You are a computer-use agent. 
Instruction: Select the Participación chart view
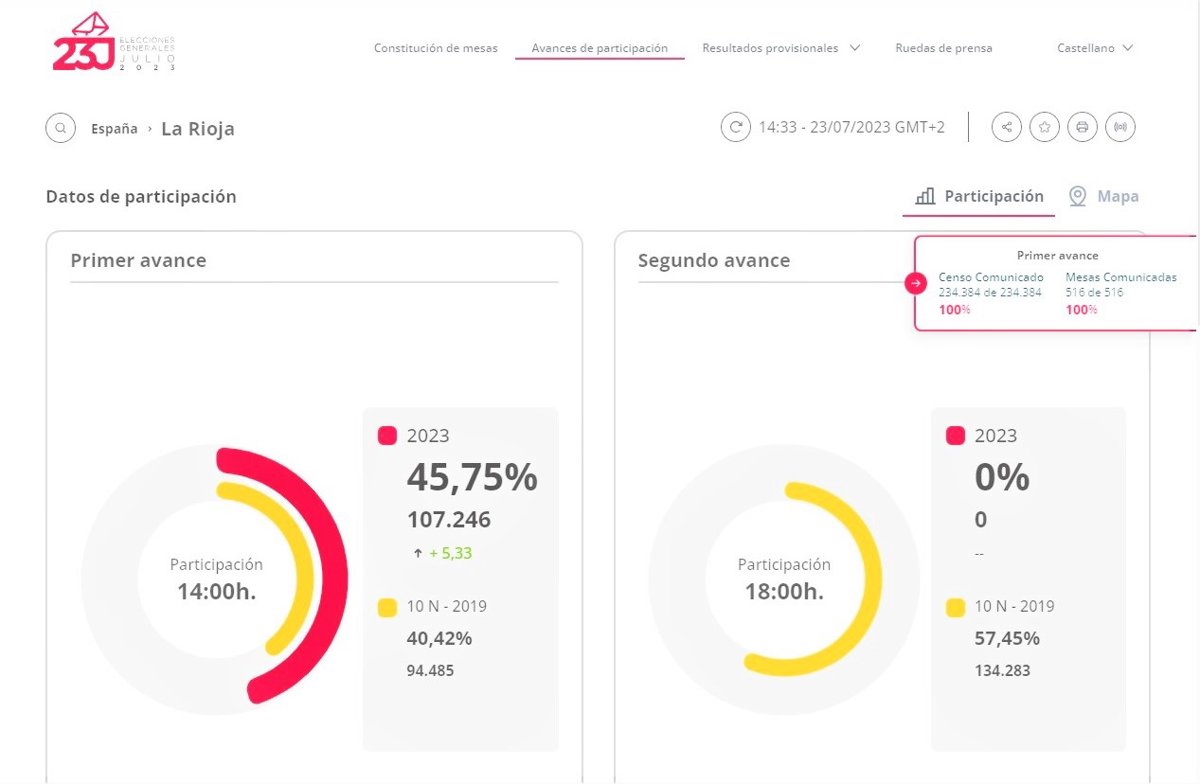click(979, 197)
